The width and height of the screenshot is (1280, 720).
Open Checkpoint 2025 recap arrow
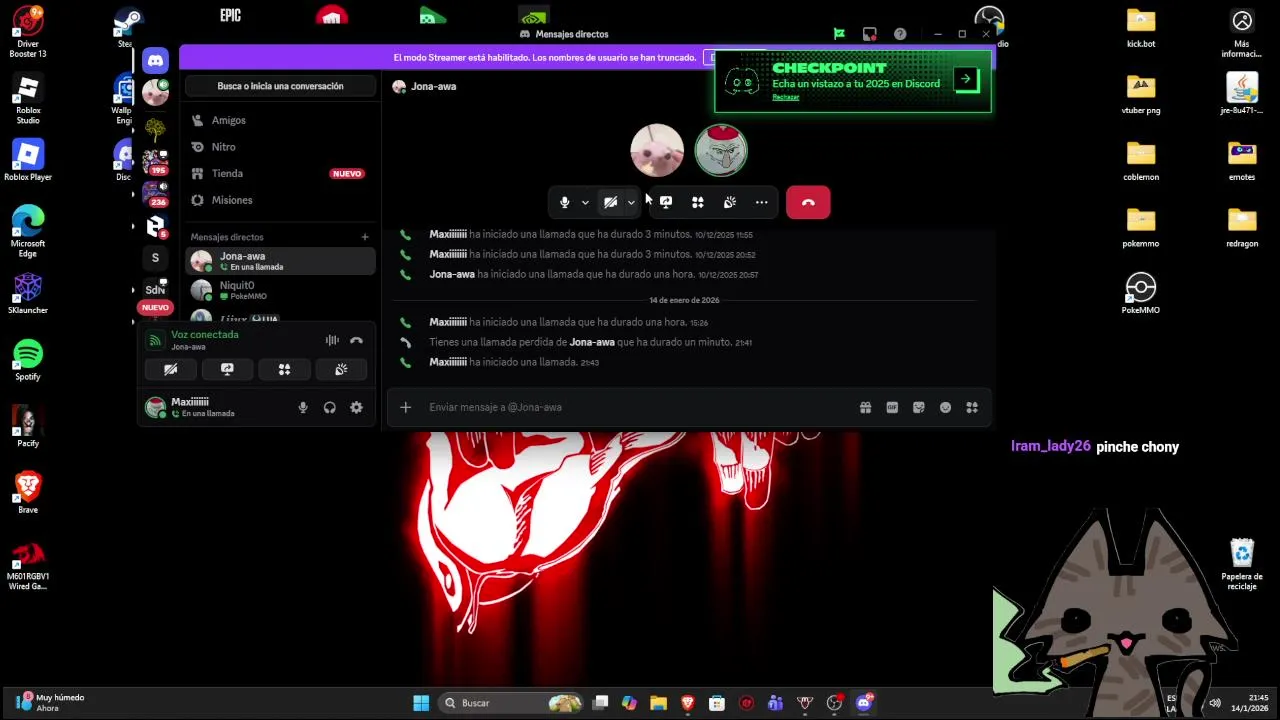[966, 79]
